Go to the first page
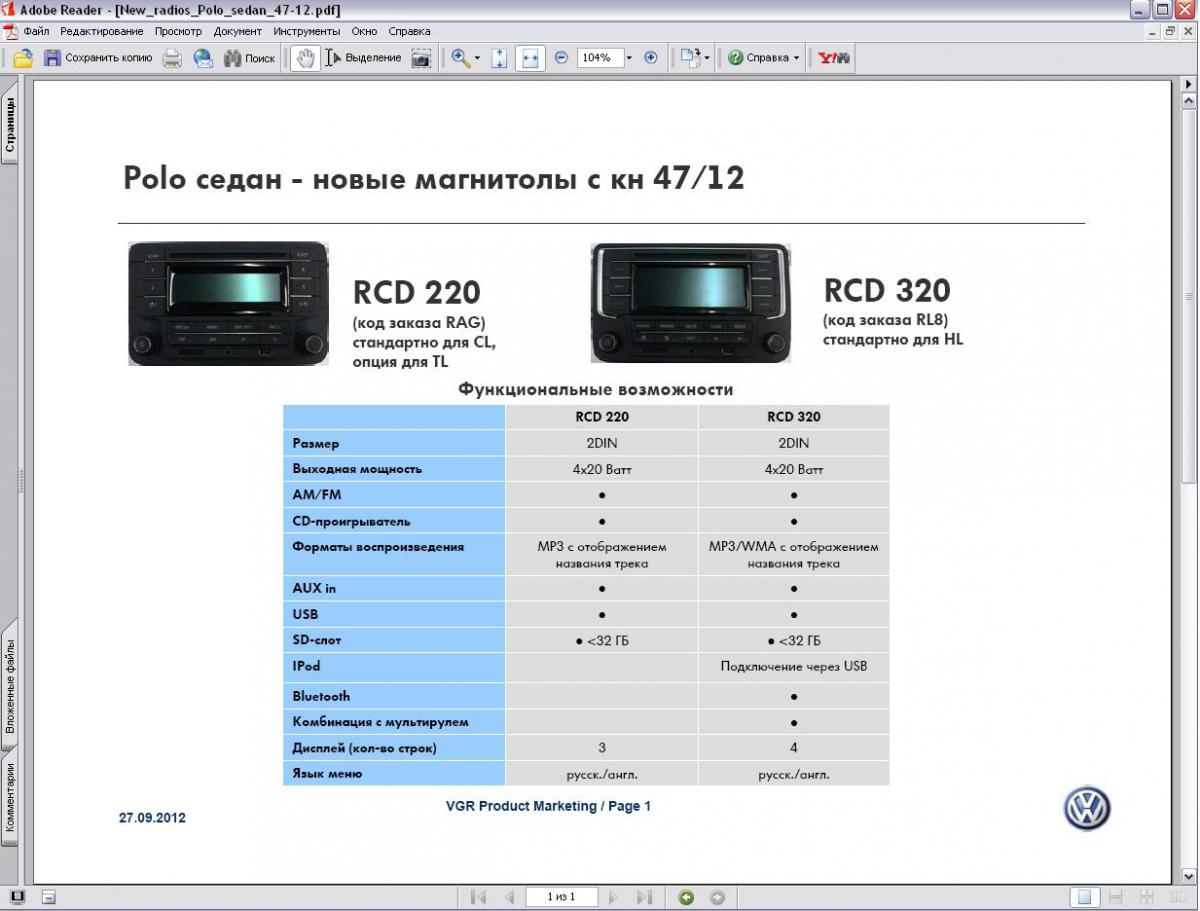This screenshot has width=1200, height=911. [478, 897]
